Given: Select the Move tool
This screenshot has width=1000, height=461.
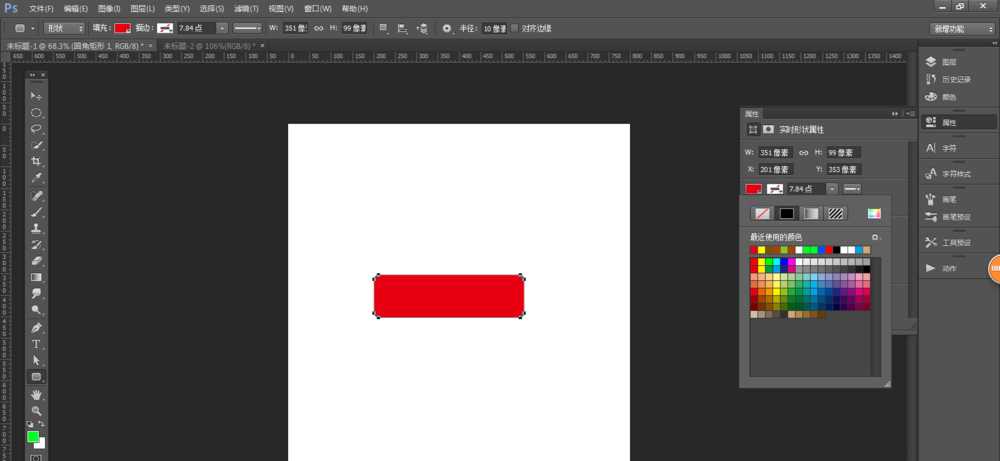Looking at the screenshot, I should coord(36,96).
